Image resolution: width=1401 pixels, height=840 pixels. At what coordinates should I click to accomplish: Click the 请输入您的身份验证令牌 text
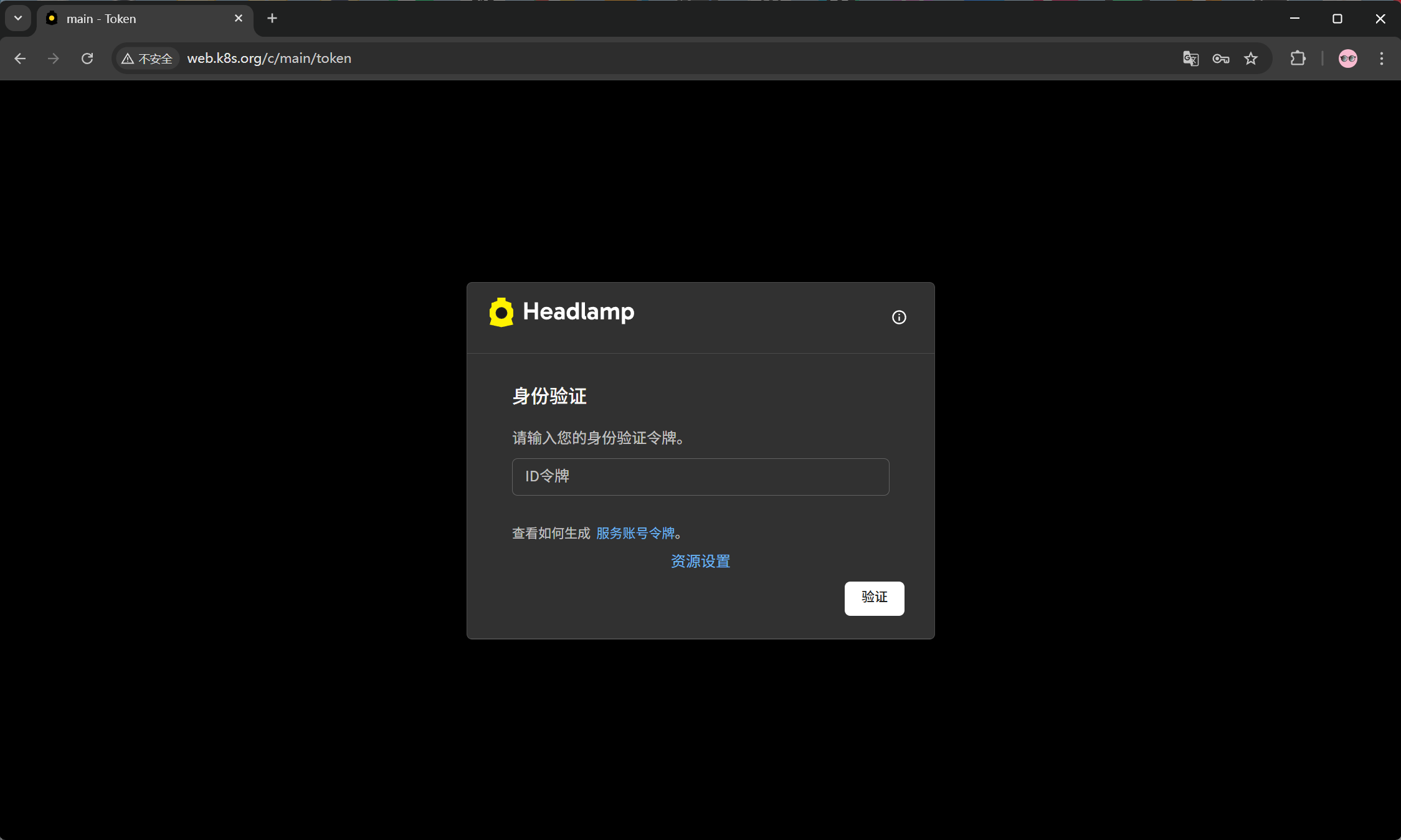click(x=598, y=438)
